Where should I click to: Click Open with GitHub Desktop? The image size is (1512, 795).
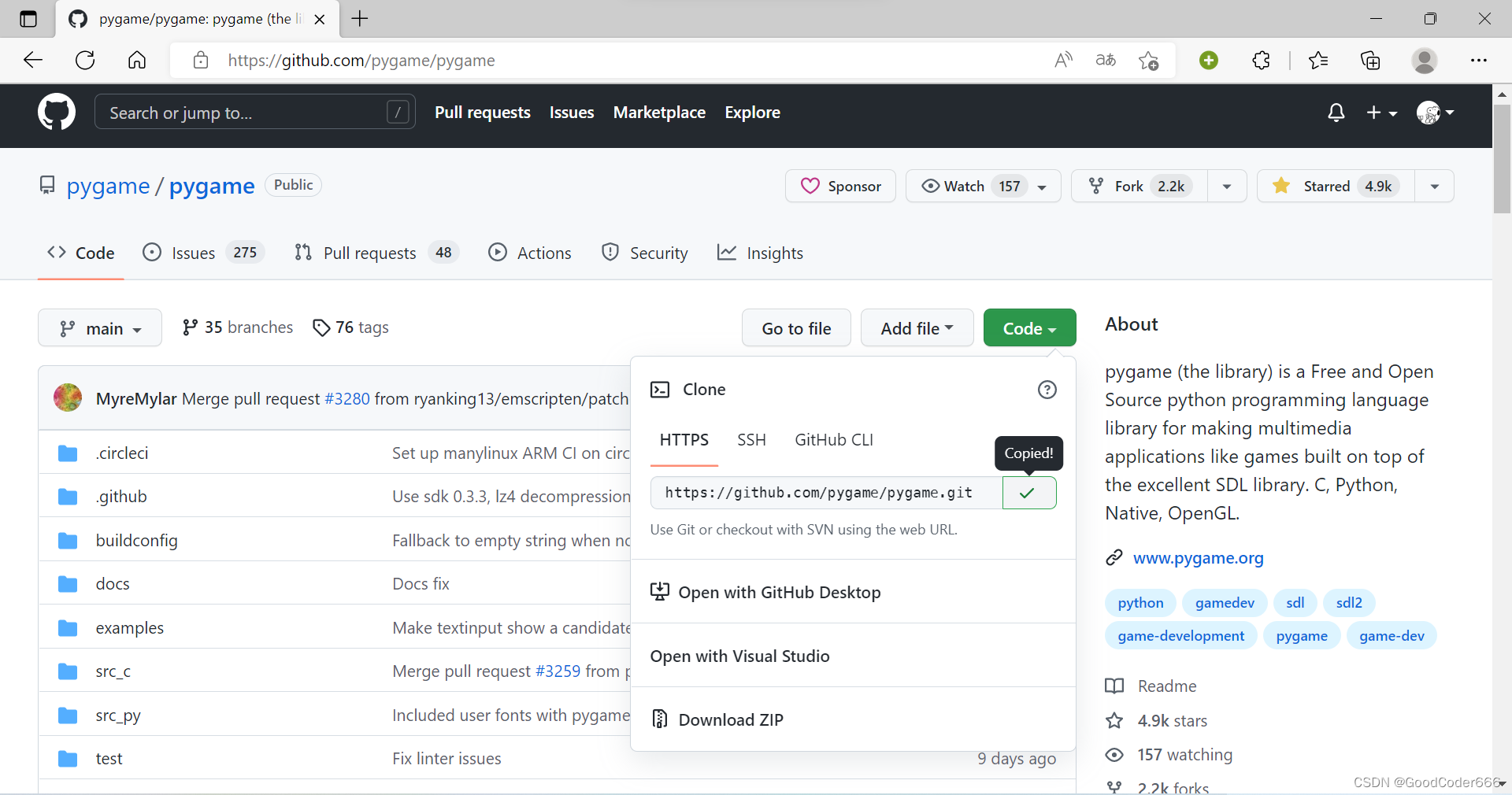[x=854, y=592]
